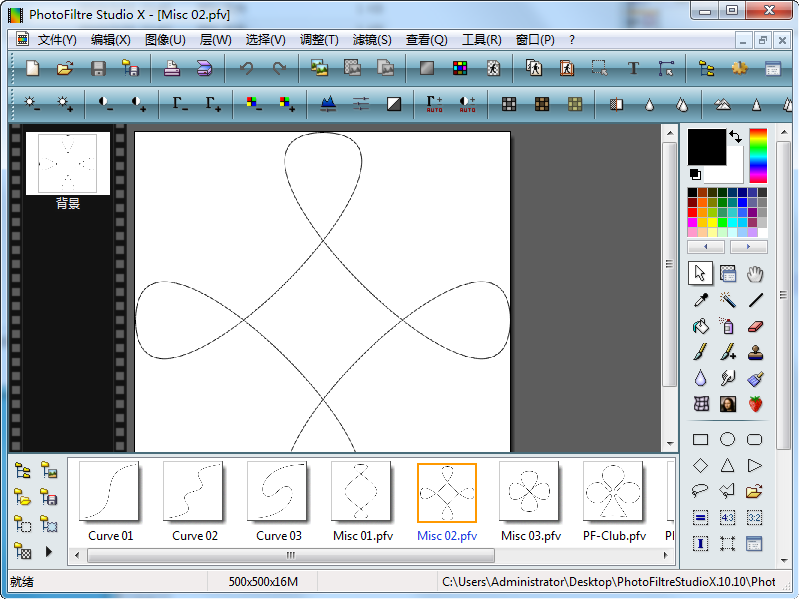800x600 pixels.
Task: Show previous palette page arrow
Action: [706, 247]
